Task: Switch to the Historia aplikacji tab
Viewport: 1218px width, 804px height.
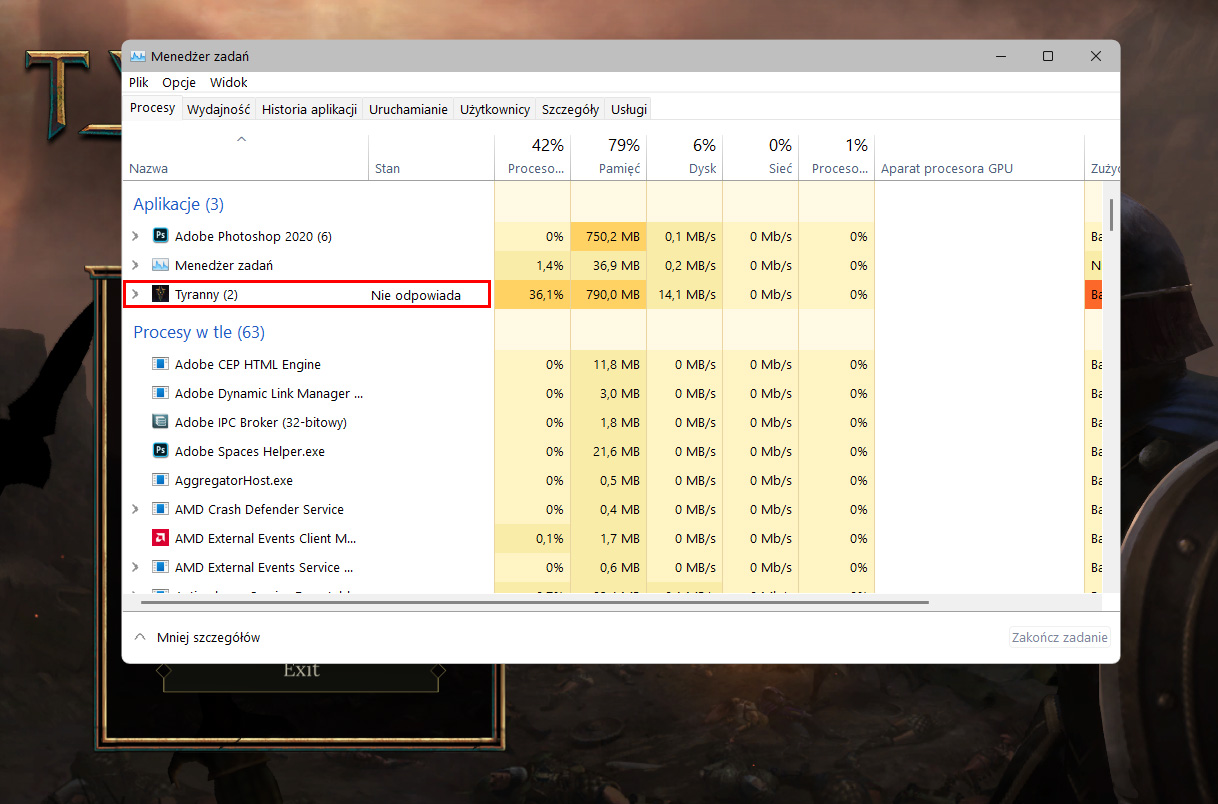Action: (309, 109)
